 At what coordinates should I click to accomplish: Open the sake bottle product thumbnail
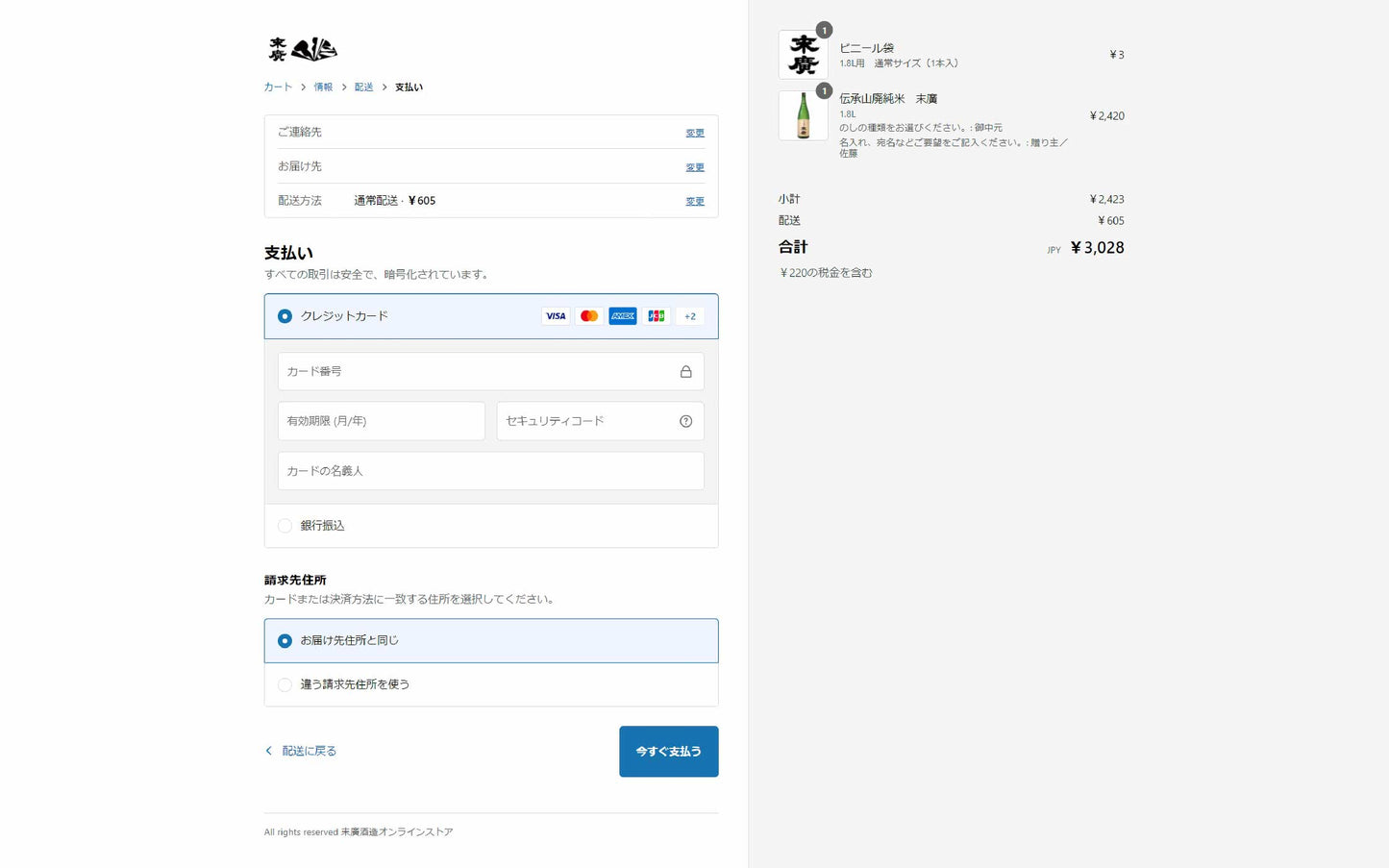point(803,116)
